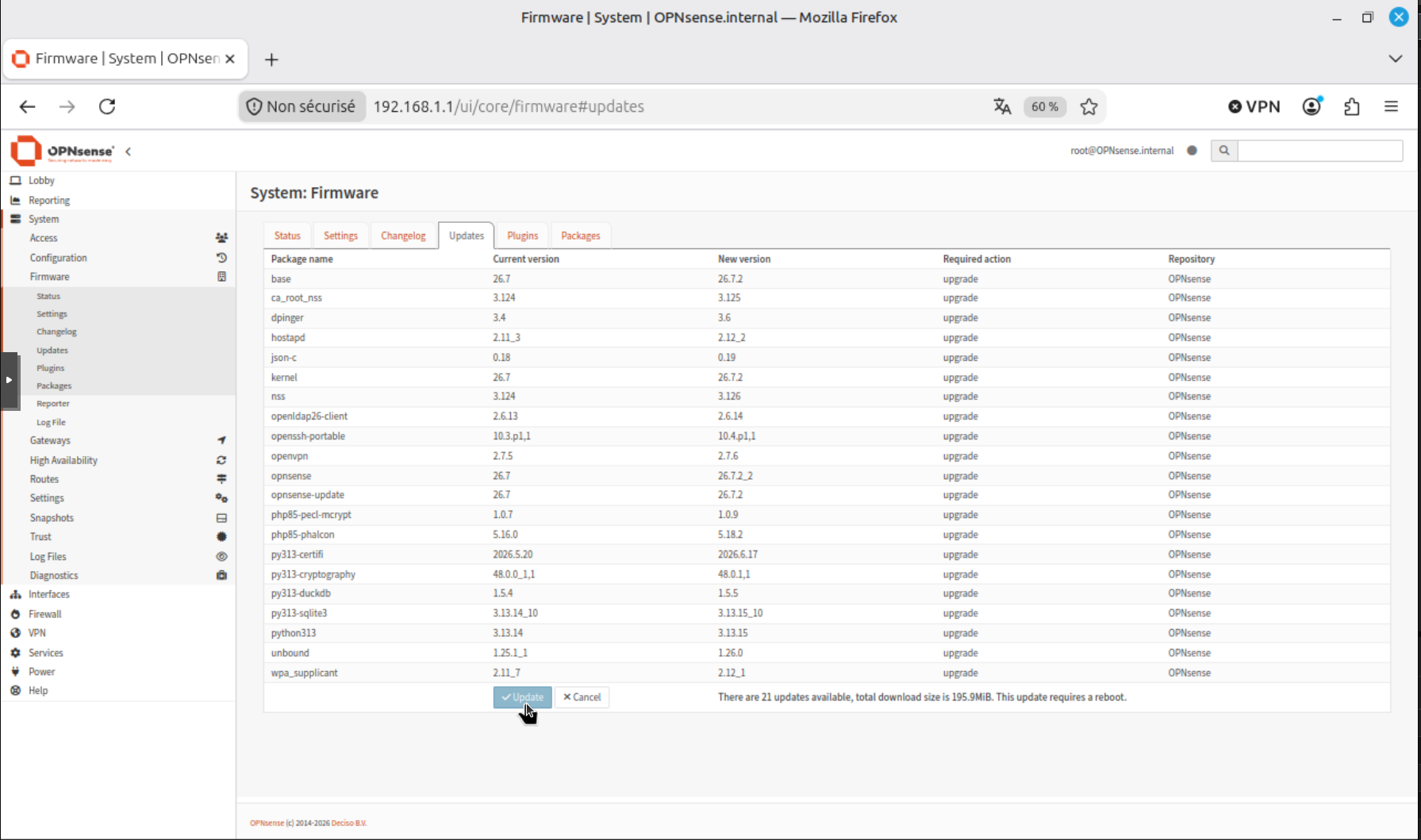Click the Lobby laptop icon

[15, 181]
